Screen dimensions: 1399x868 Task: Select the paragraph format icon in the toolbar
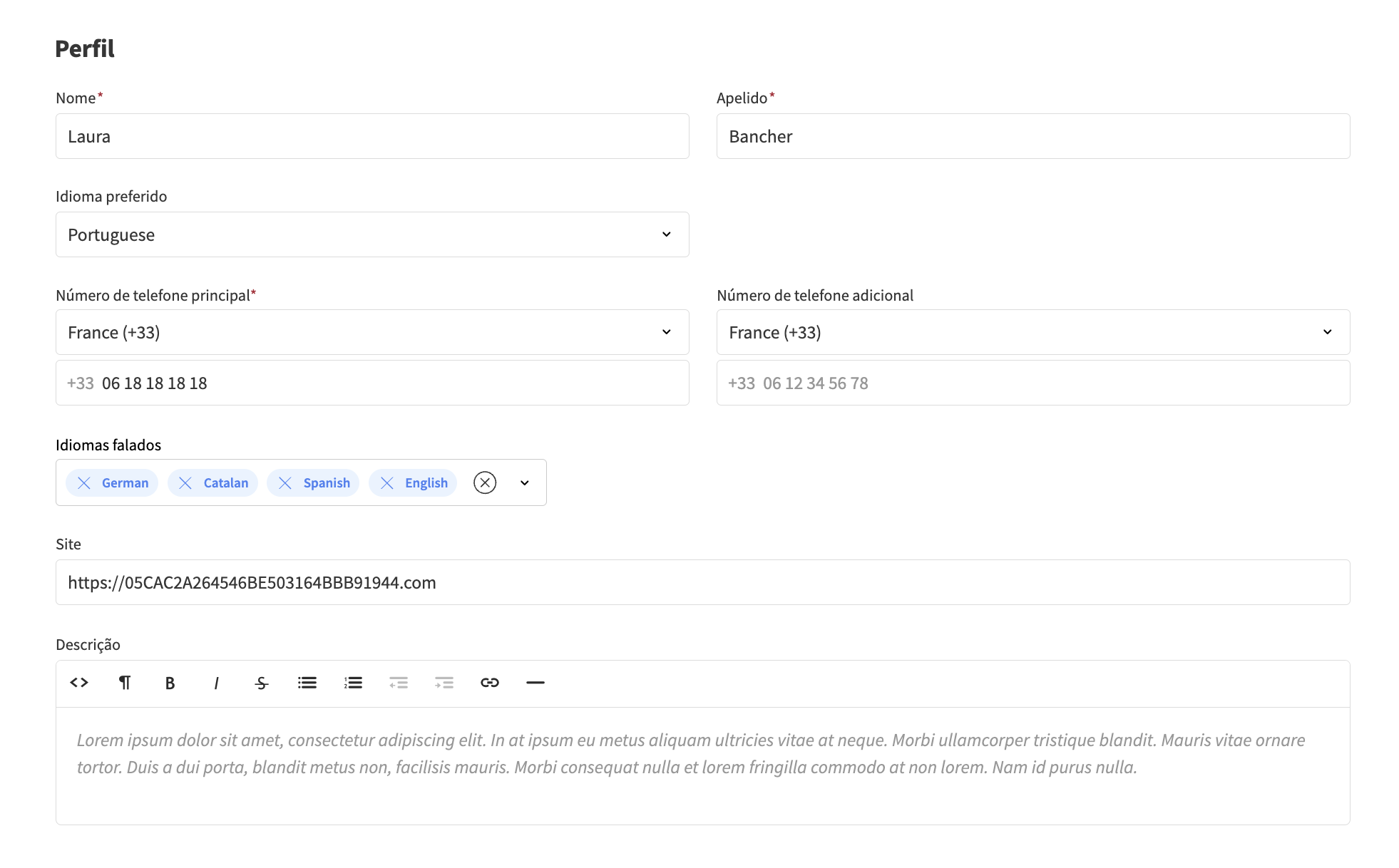(124, 683)
